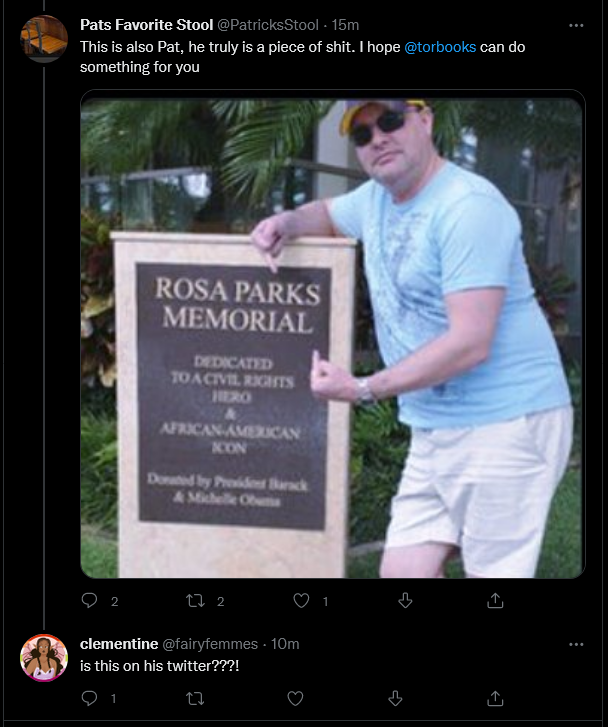
Task: Retweet clementine's reply
Action: tap(195, 698)
